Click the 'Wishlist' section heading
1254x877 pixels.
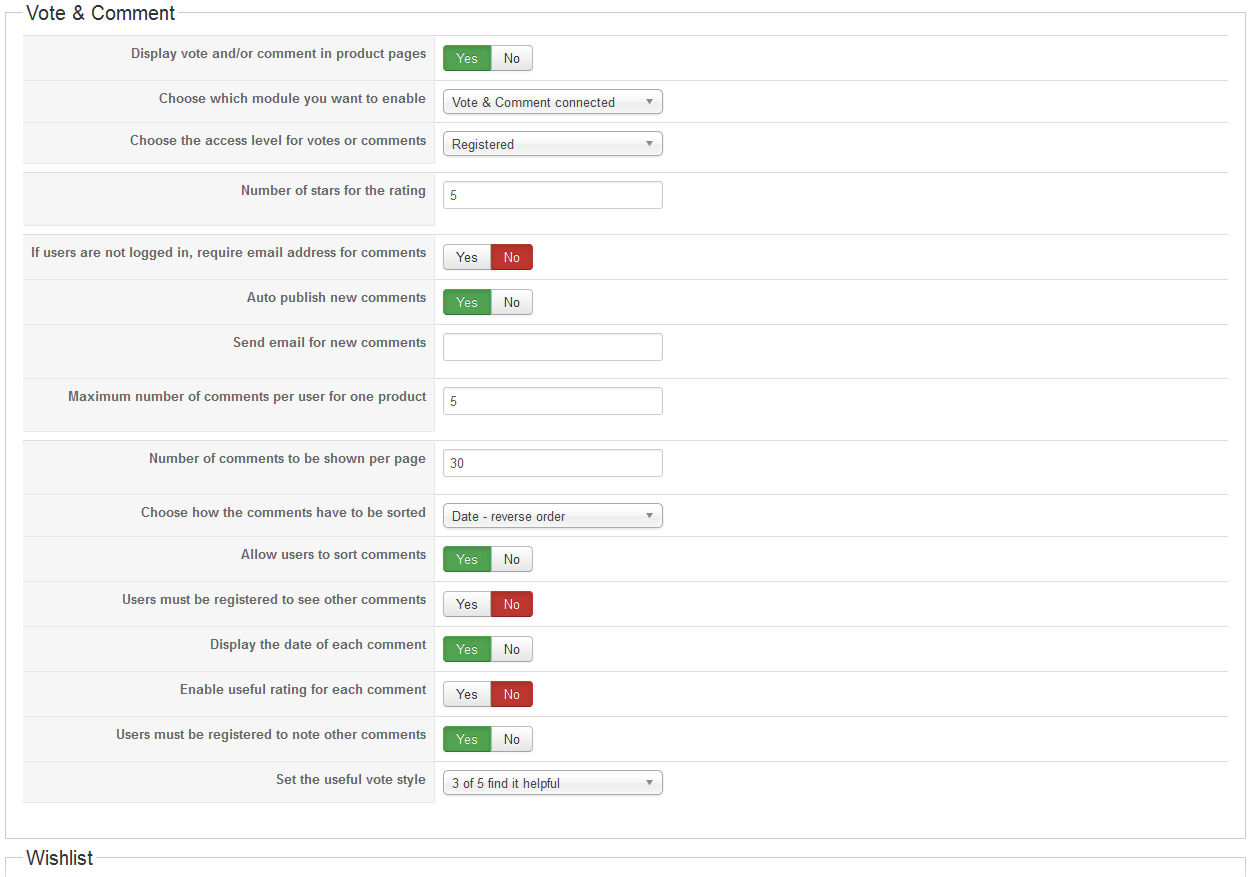tap(60, 858)
